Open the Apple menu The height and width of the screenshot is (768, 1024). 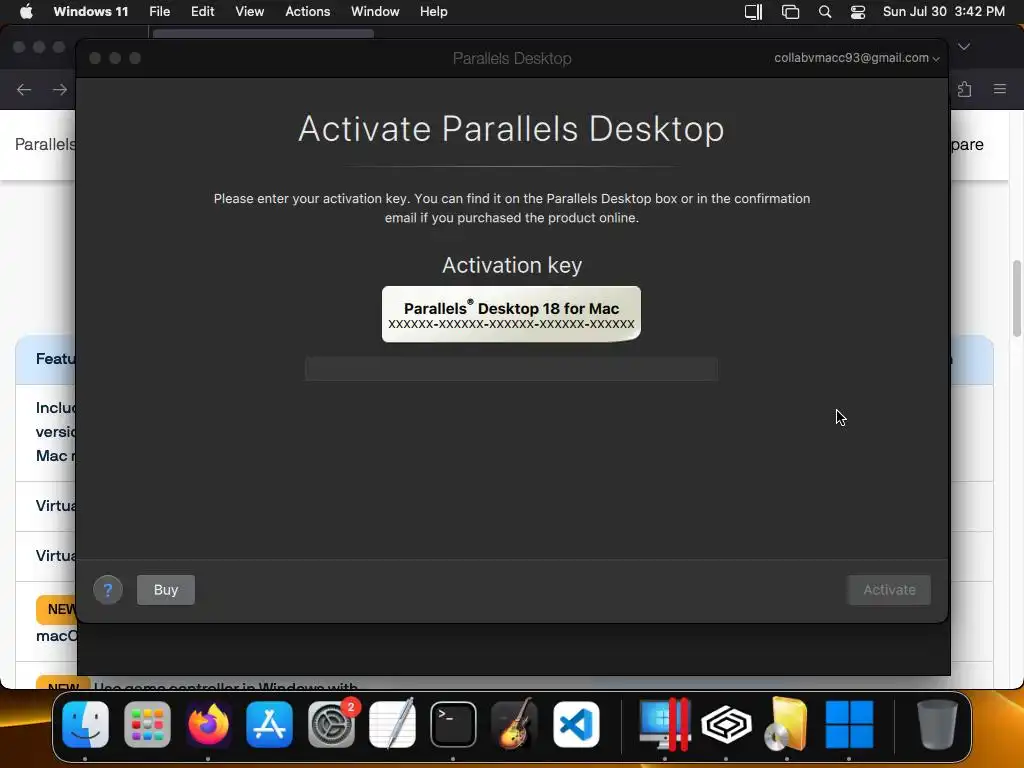tap(26, 11)
